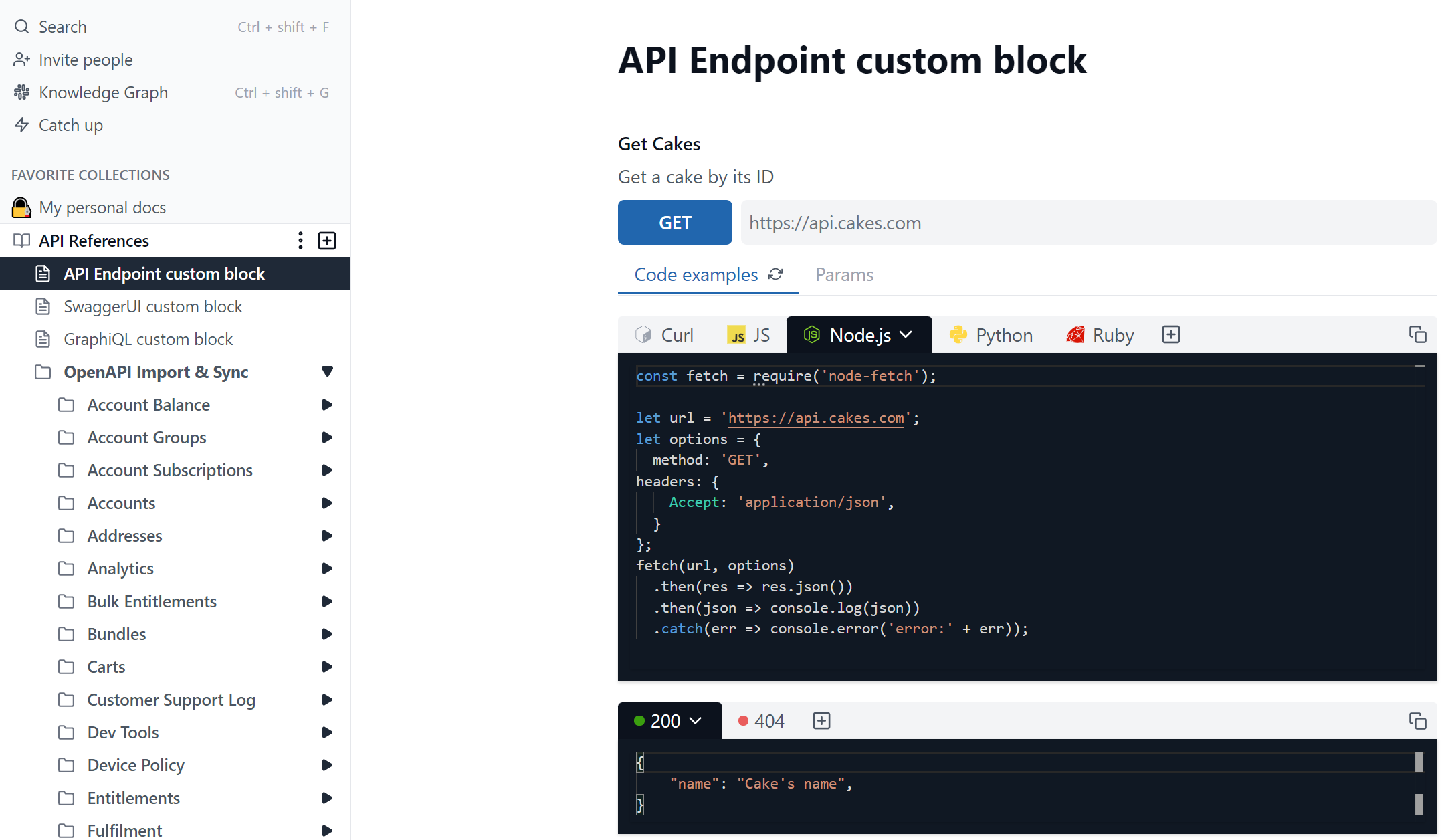1444x840 pixels.
Task: Add a new response status tab
Action: pyautogui.click(x=821, y=720)
